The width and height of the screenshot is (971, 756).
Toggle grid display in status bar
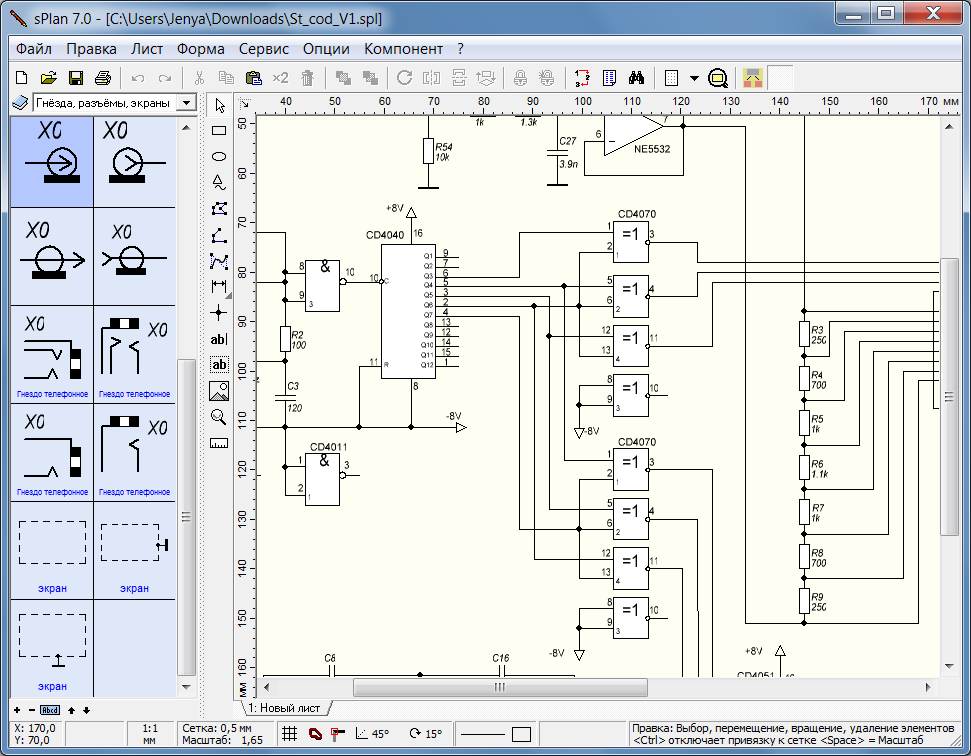point(289,734)
